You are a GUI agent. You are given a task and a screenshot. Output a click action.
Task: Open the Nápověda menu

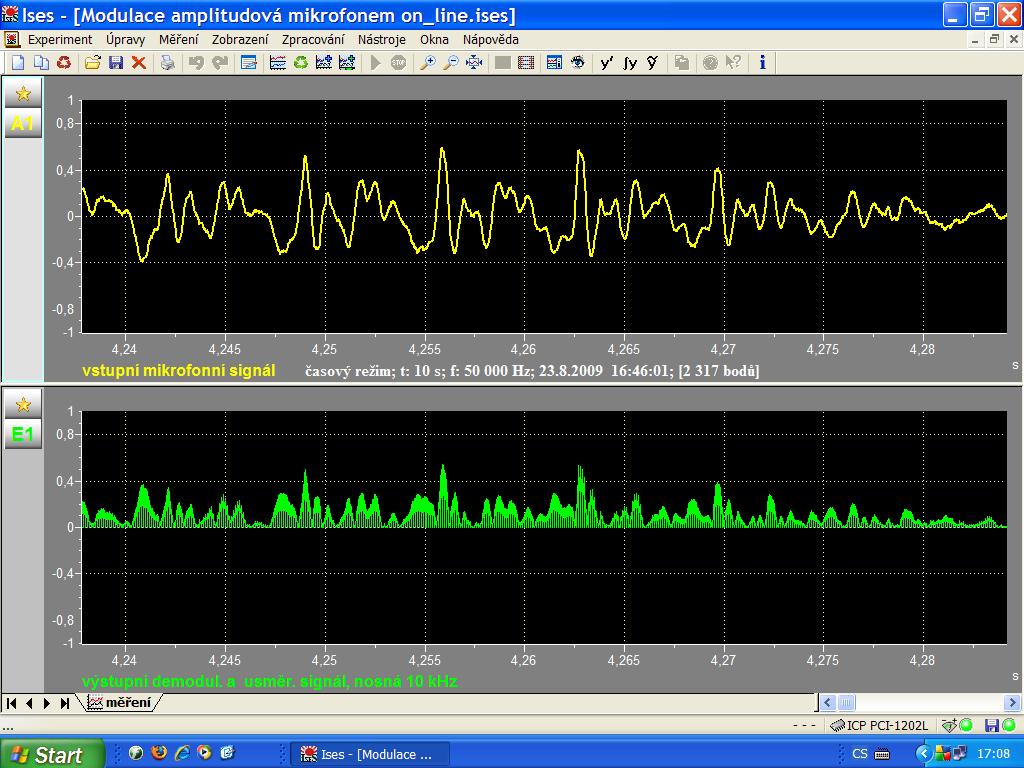(x=490, y=40)
